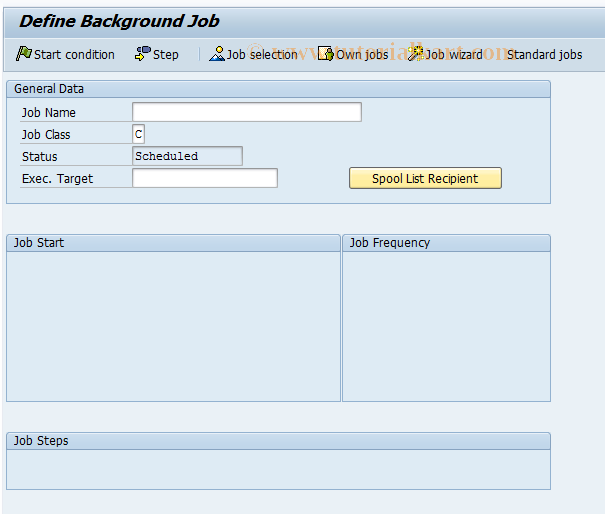Launch Job wizard via wand icon
Image resolution: width=605 pixels, height=514 pixels.
pyautogui.click(x=416, y=54)
